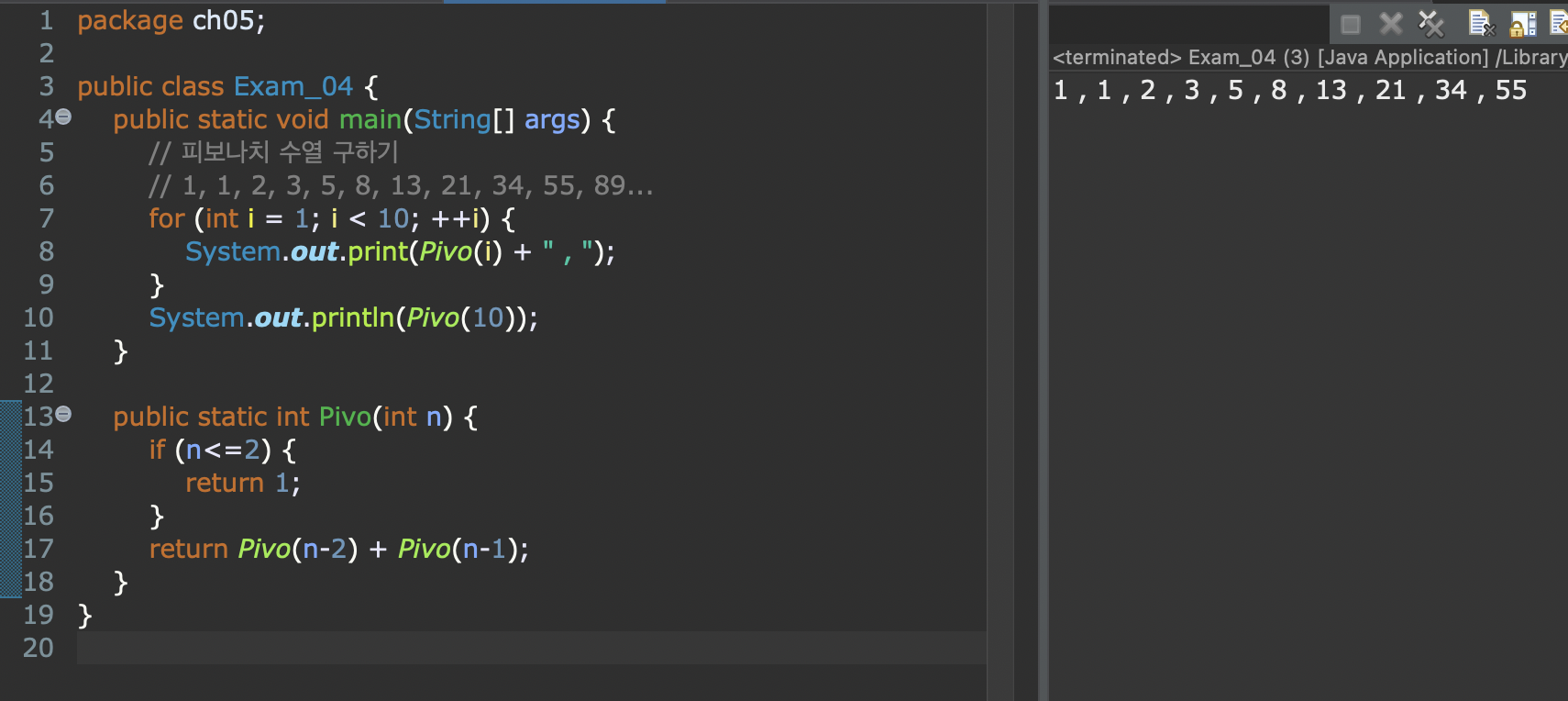Viewport: 1568px width, 701px height.
Task: Click 'Pivo' method name in declaration line 13
Action: pyautogui.click(x=345, y=417)
